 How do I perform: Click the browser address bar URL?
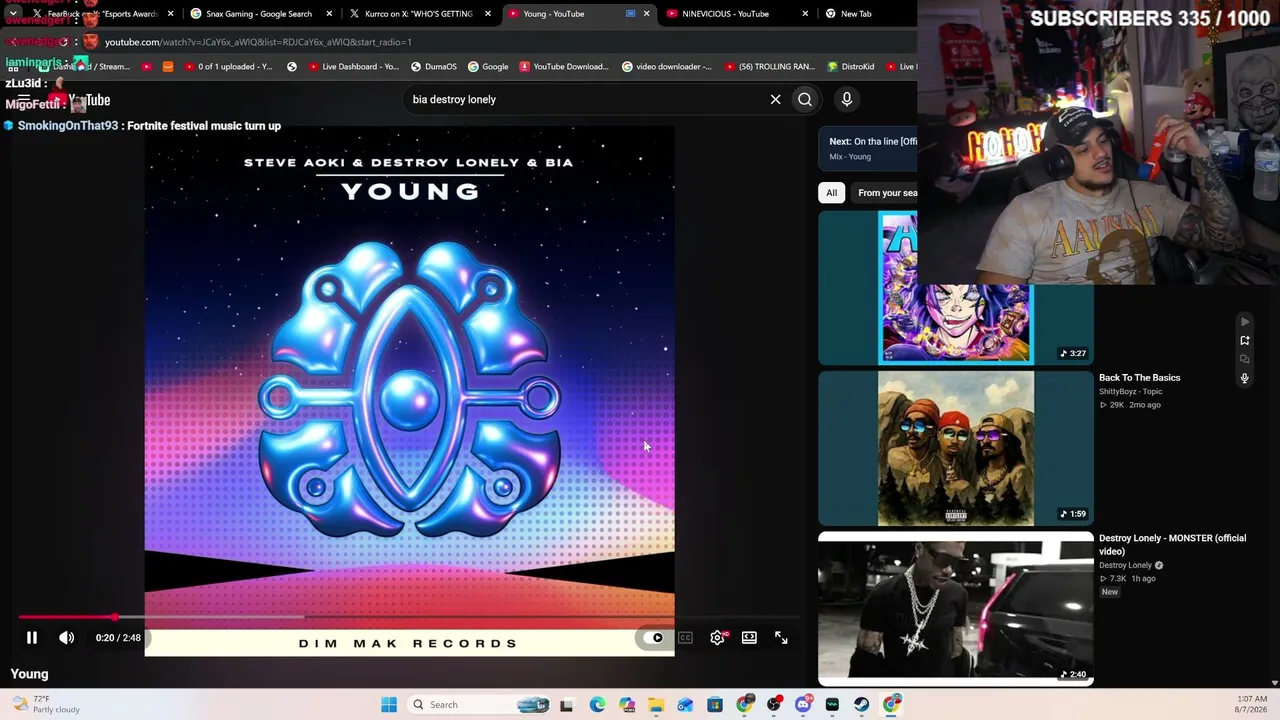point(258,42)
